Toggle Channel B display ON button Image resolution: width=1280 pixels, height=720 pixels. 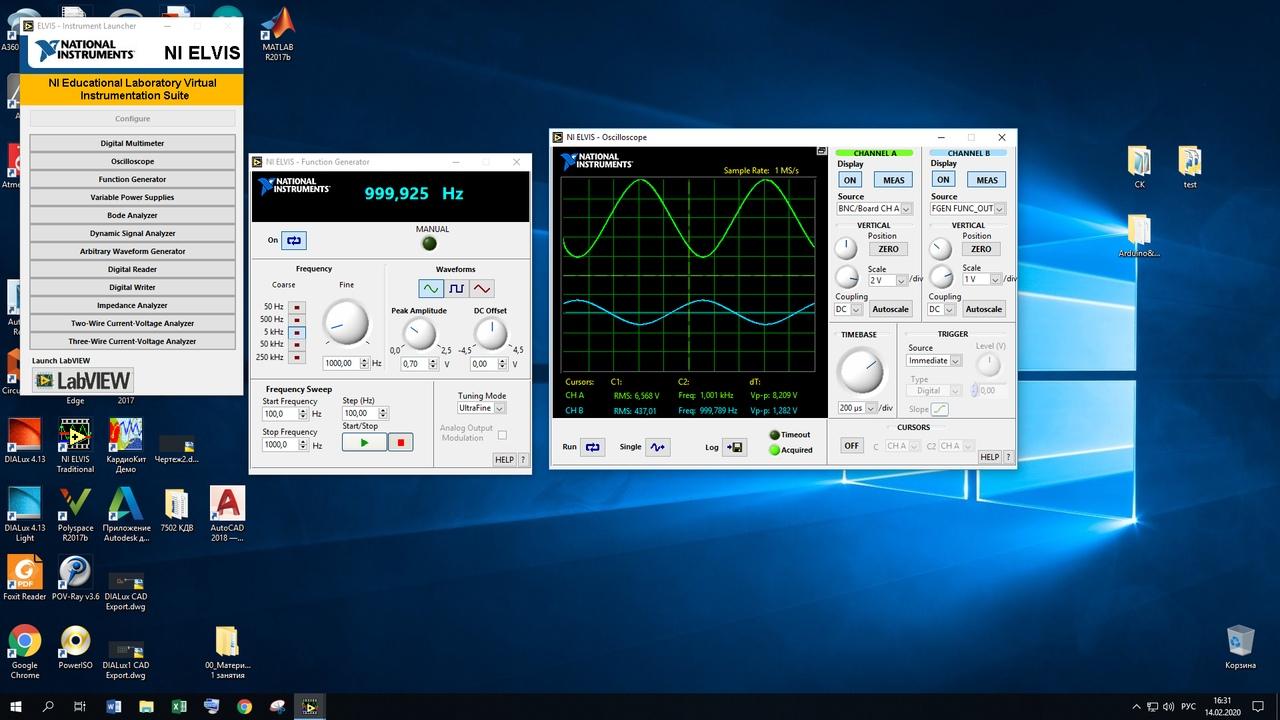(943, 180)
